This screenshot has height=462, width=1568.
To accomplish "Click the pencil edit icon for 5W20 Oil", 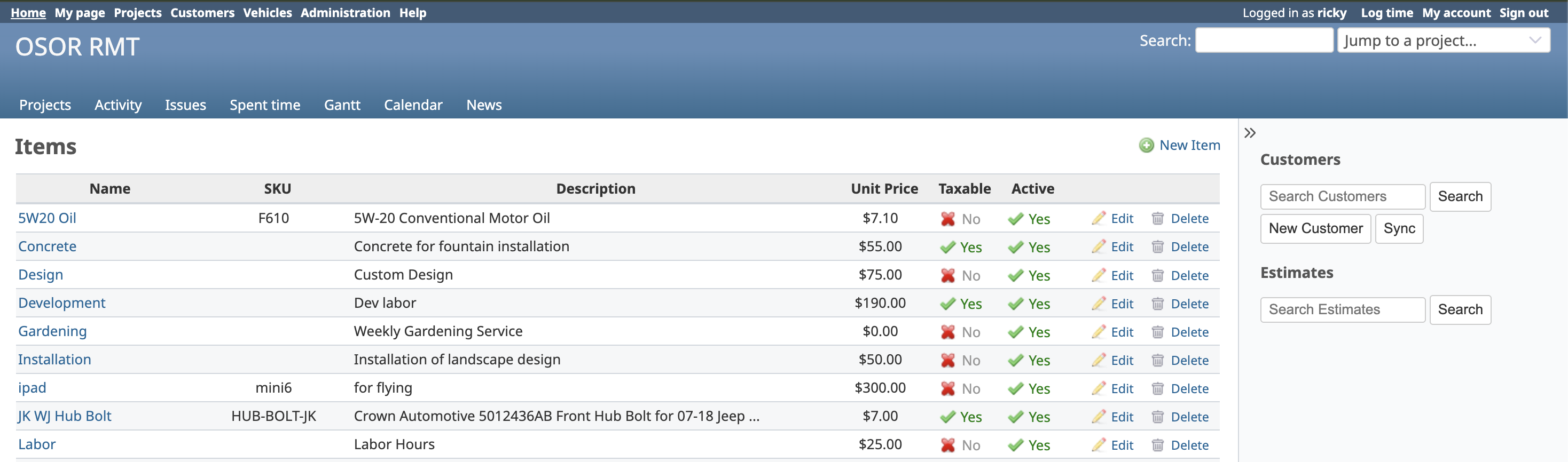I will [x=1098, y=218].
